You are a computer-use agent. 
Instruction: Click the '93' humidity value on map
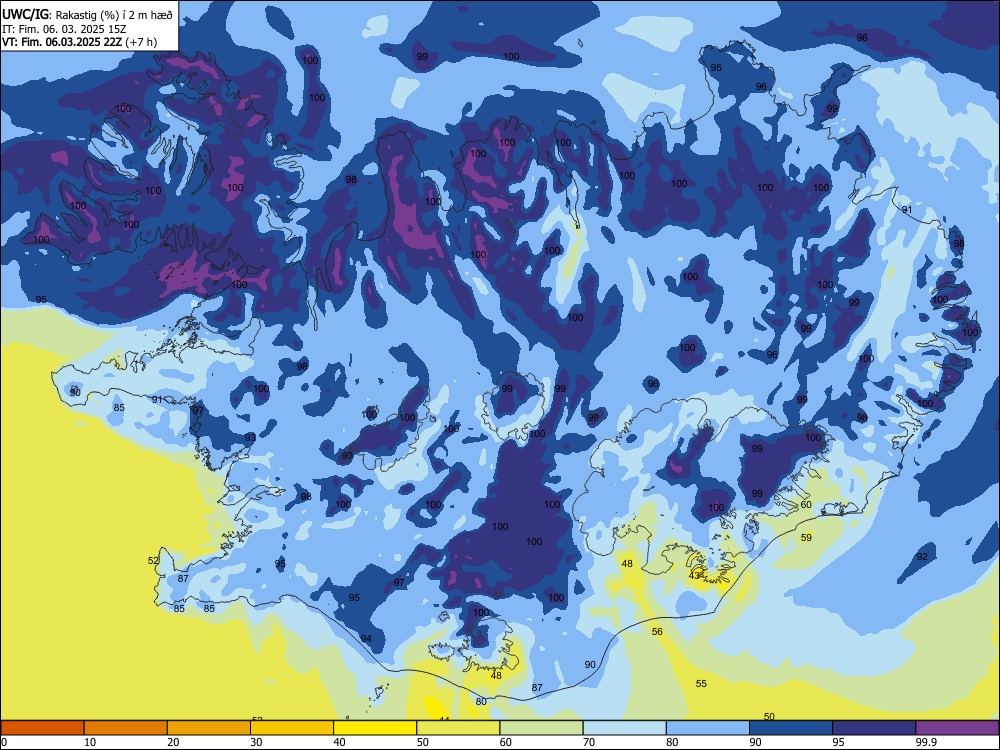click(x=250, y=438)
